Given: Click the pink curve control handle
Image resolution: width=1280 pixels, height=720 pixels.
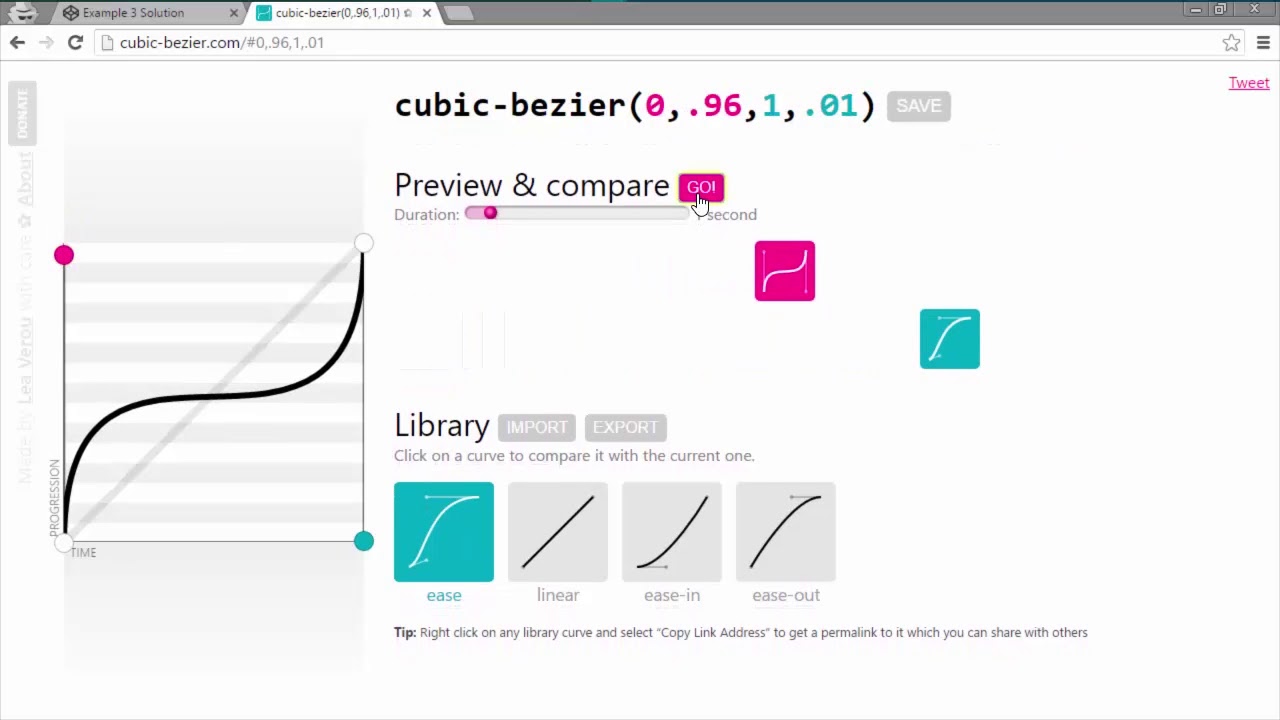Looking at the screenshot, I should coord(64,255).
